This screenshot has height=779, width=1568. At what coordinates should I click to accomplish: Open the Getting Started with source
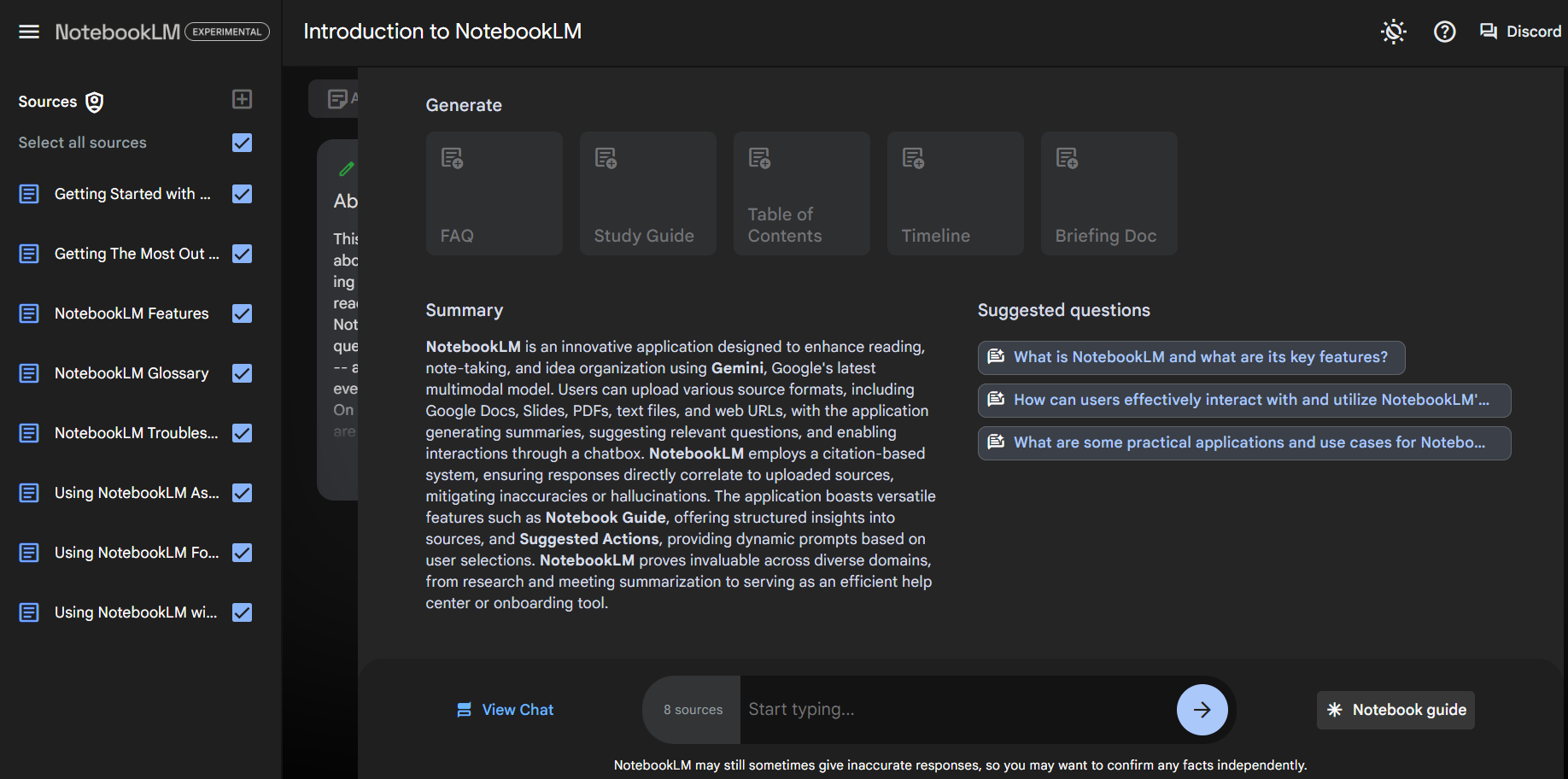point(132,194)
